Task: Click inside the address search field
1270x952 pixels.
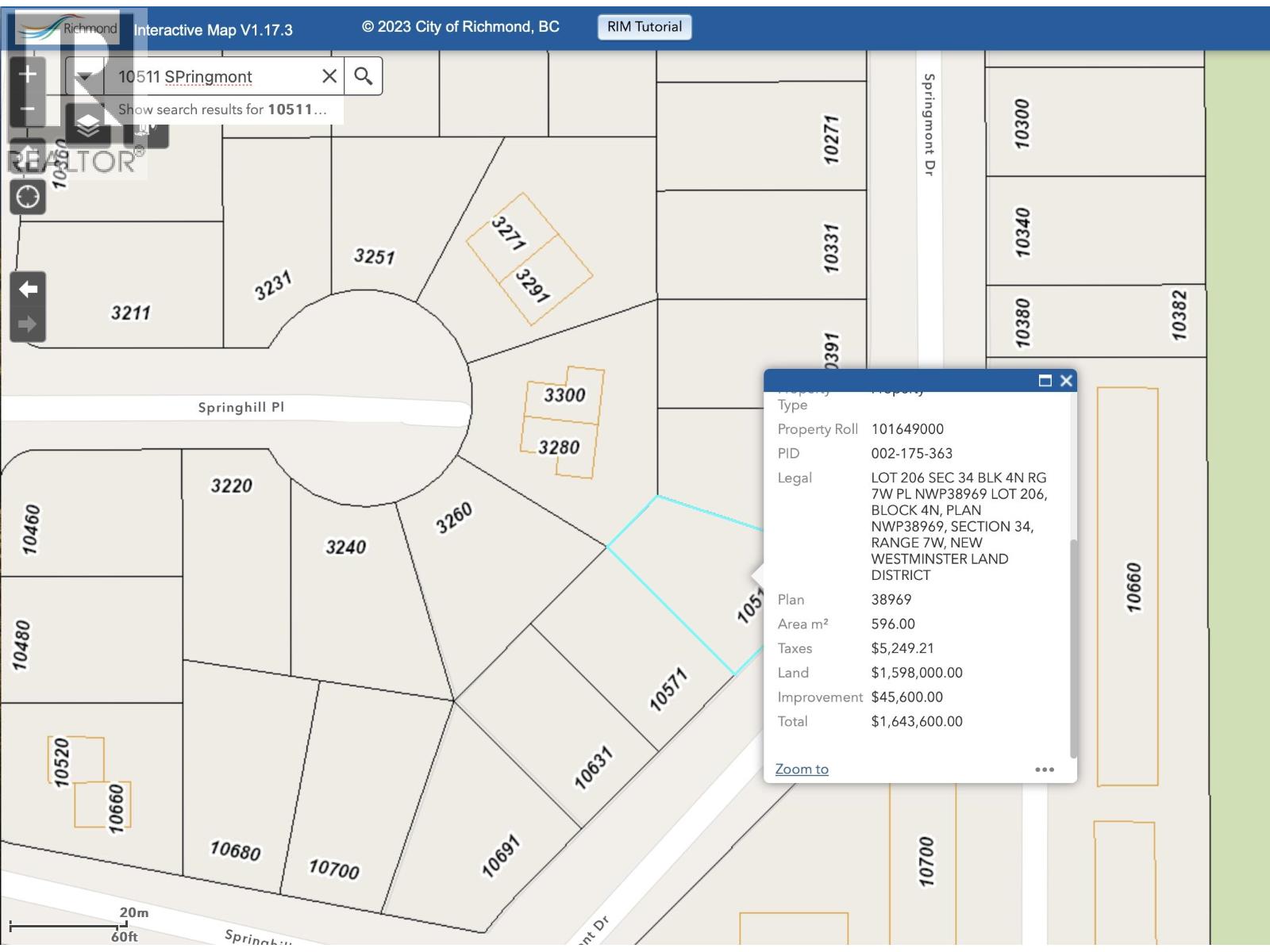Action: pyautogui.click(x=214, y=76)
